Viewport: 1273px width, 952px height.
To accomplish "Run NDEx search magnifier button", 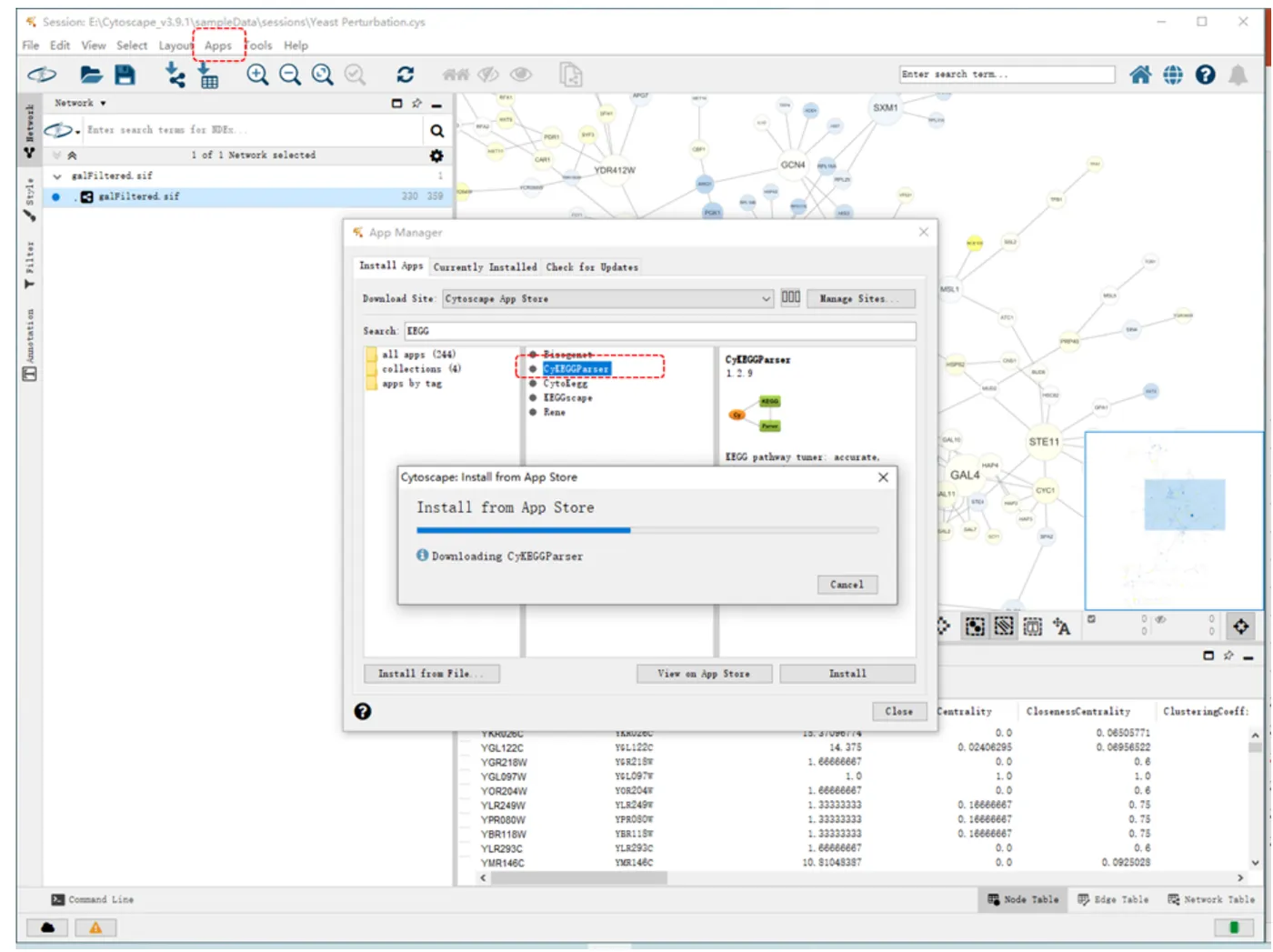I will coord(436,131).
